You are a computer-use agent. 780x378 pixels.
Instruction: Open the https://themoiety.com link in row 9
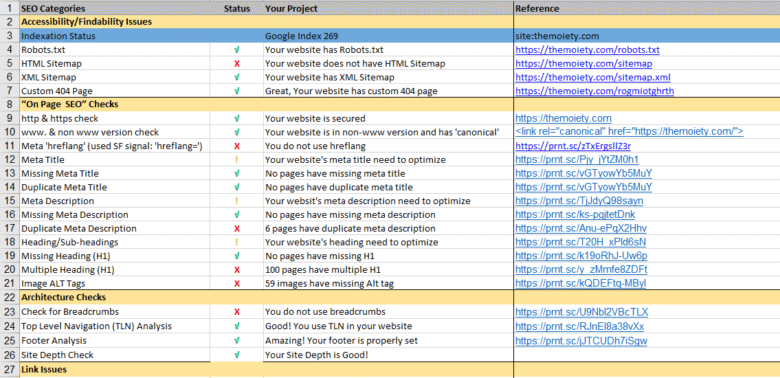click(x=563, y=118)
